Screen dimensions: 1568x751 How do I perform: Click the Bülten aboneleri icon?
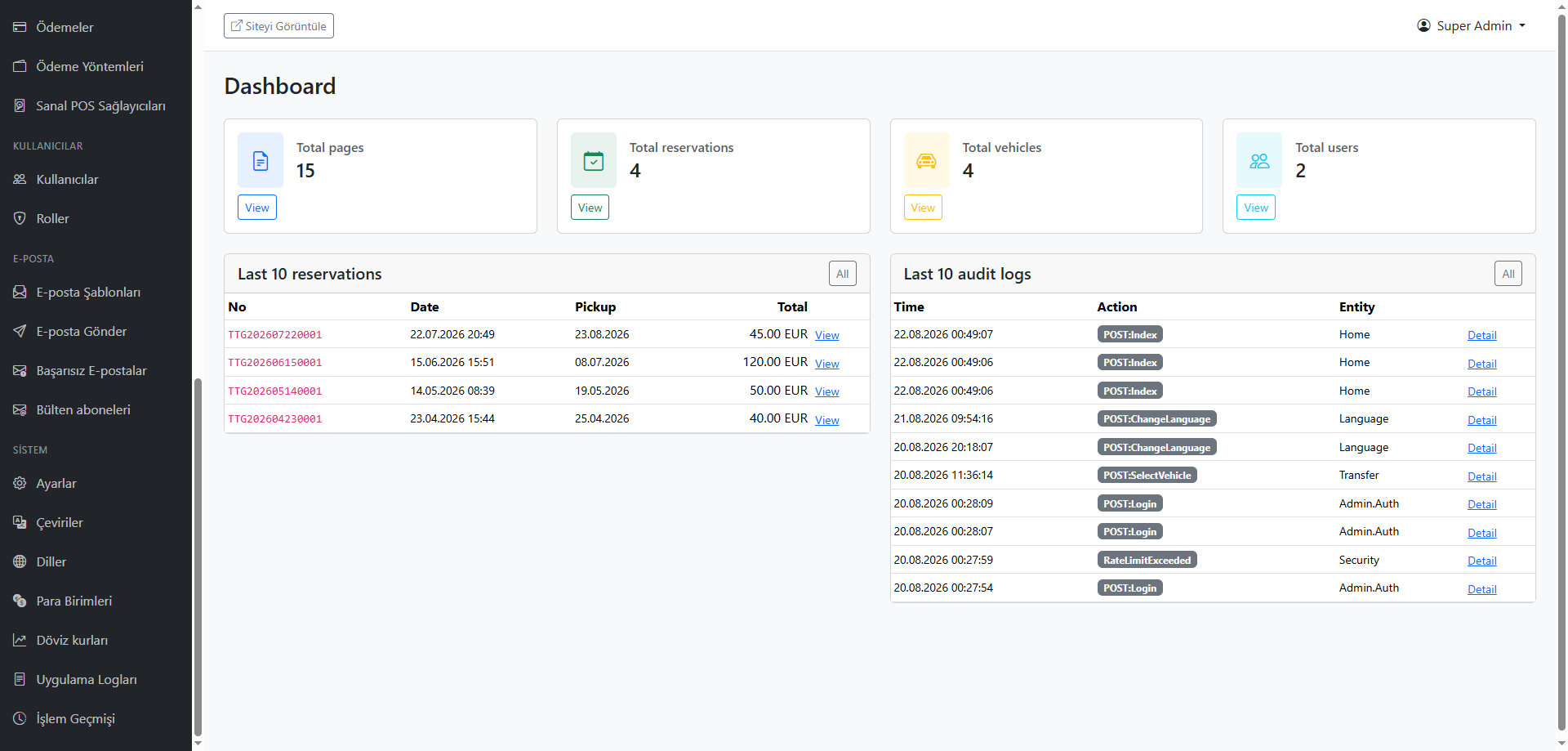pos(20,409)
